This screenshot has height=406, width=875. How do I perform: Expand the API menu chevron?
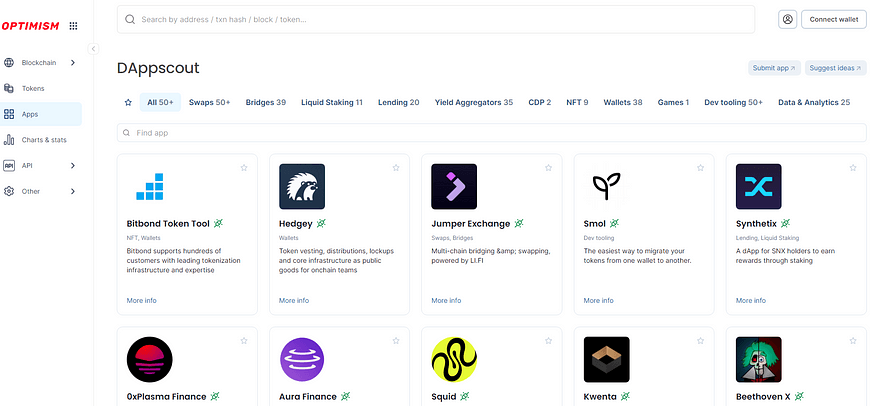tap(73, 166)
